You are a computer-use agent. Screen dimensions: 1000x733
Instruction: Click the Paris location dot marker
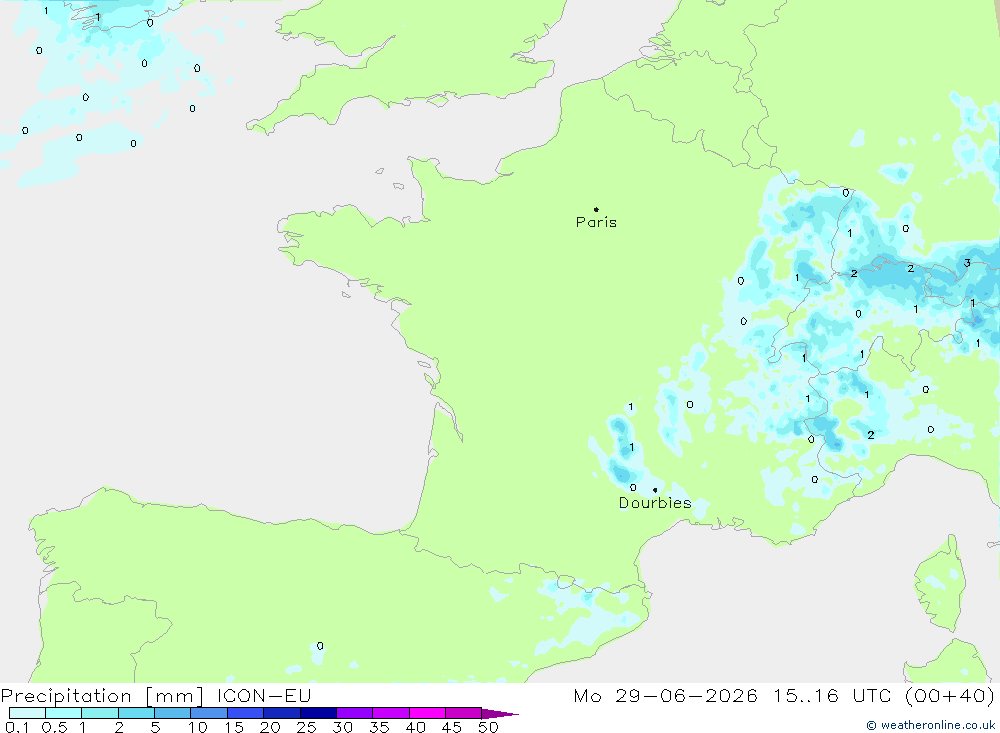tap(596, 209)
